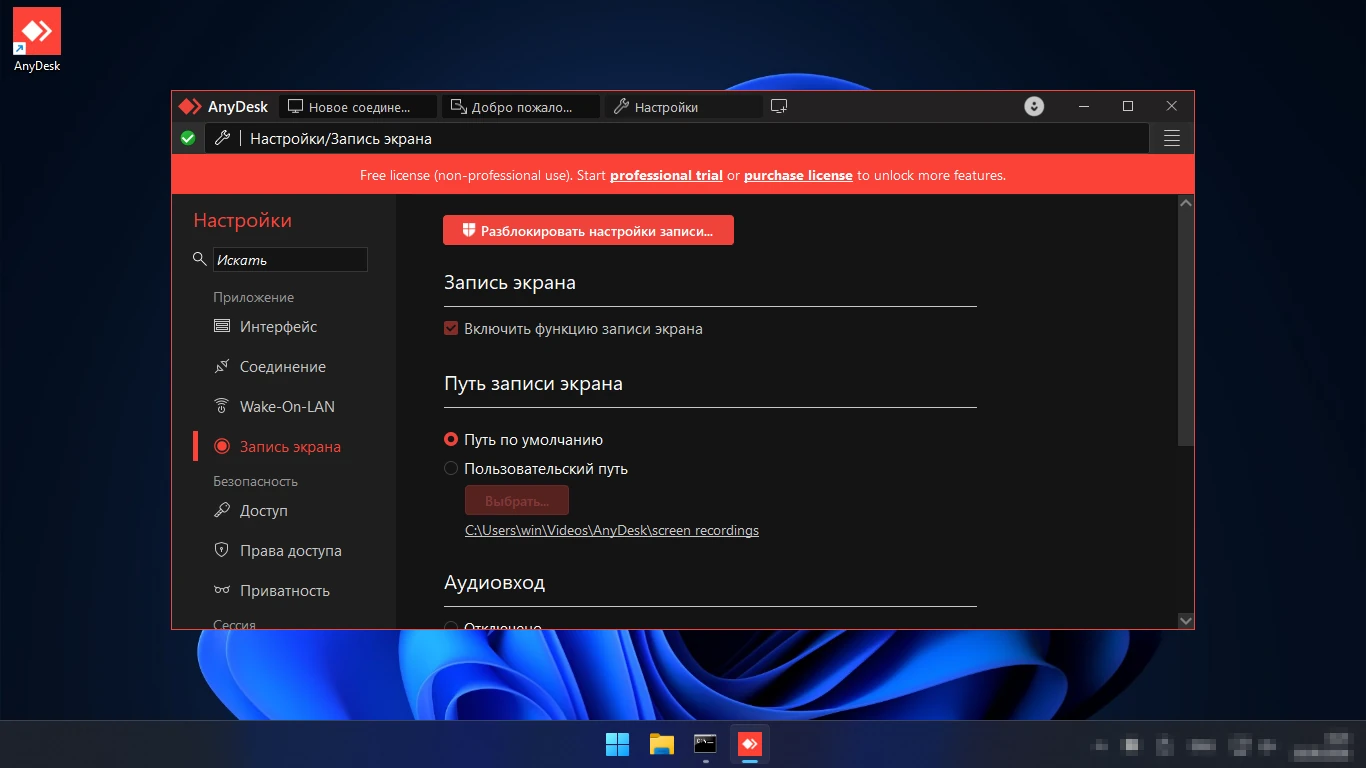Click the settings vertical scrollbar thumb
Image resolution: width=1366 pixels, height=768 pixels.
point(1186,328)
